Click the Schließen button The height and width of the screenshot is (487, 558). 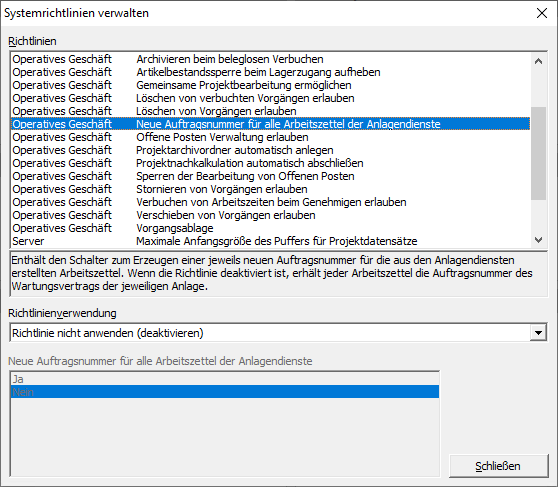(498, 466)
